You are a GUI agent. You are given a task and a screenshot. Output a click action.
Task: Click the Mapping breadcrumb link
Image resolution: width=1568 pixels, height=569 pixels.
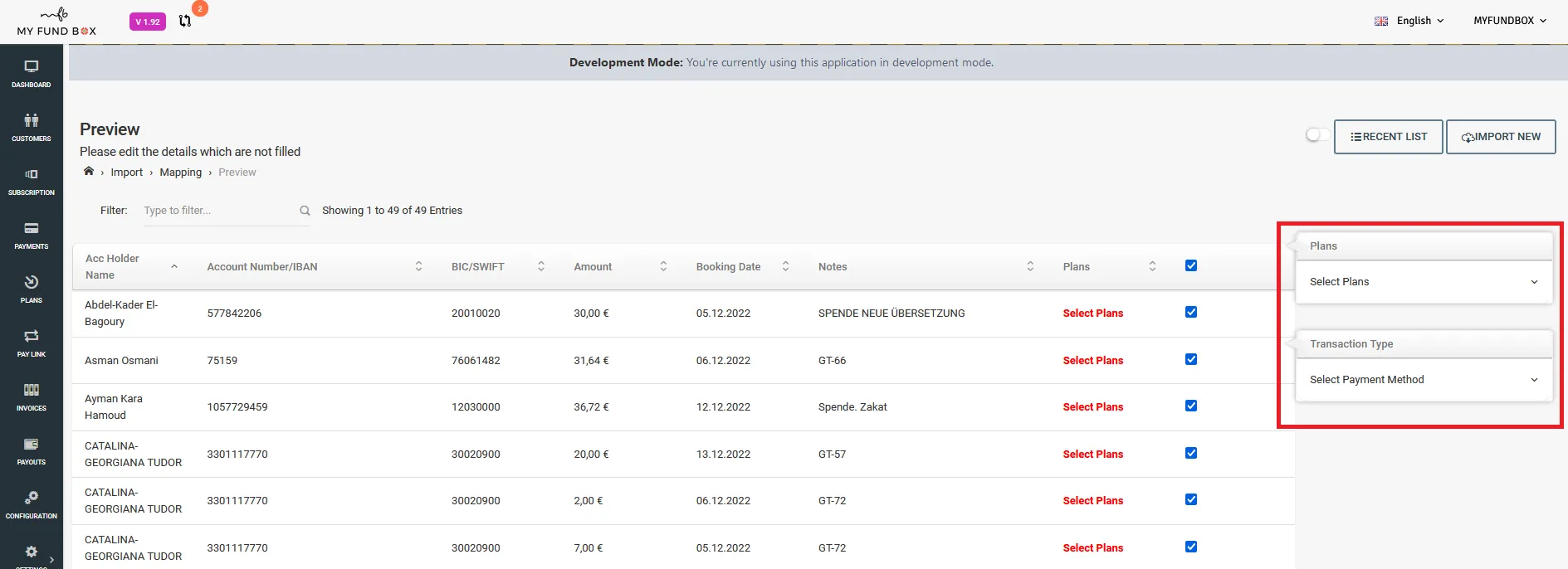(x=181, y=173)
